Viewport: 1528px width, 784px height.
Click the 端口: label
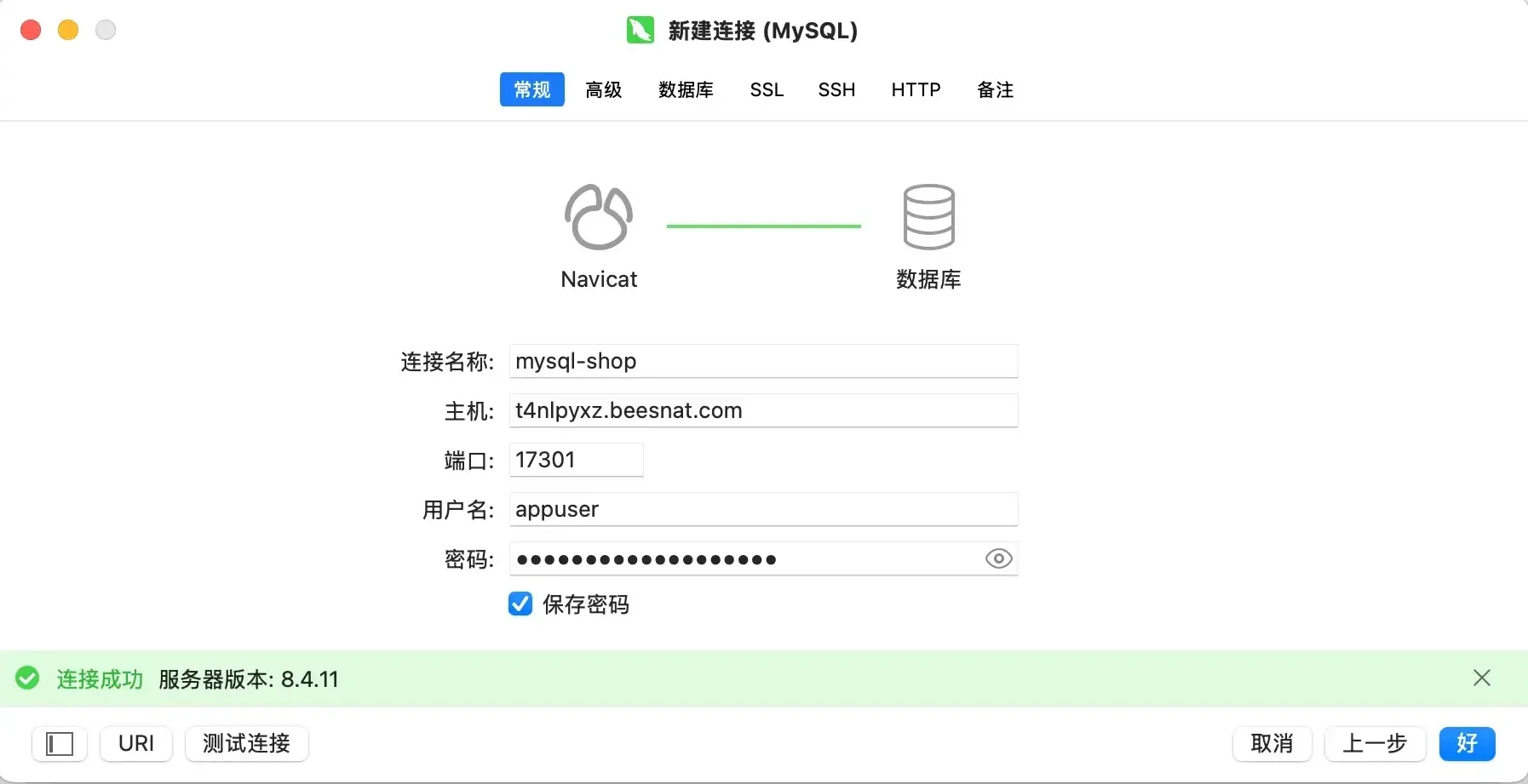469,461
